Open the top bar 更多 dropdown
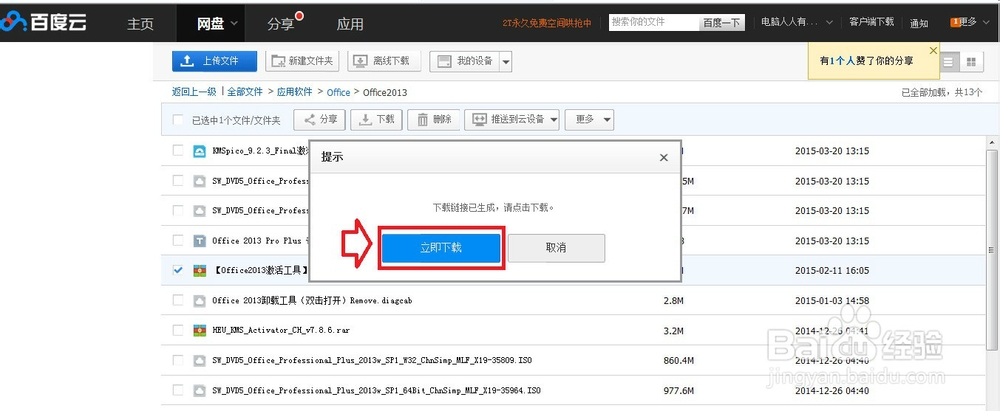 pos(972,22)
